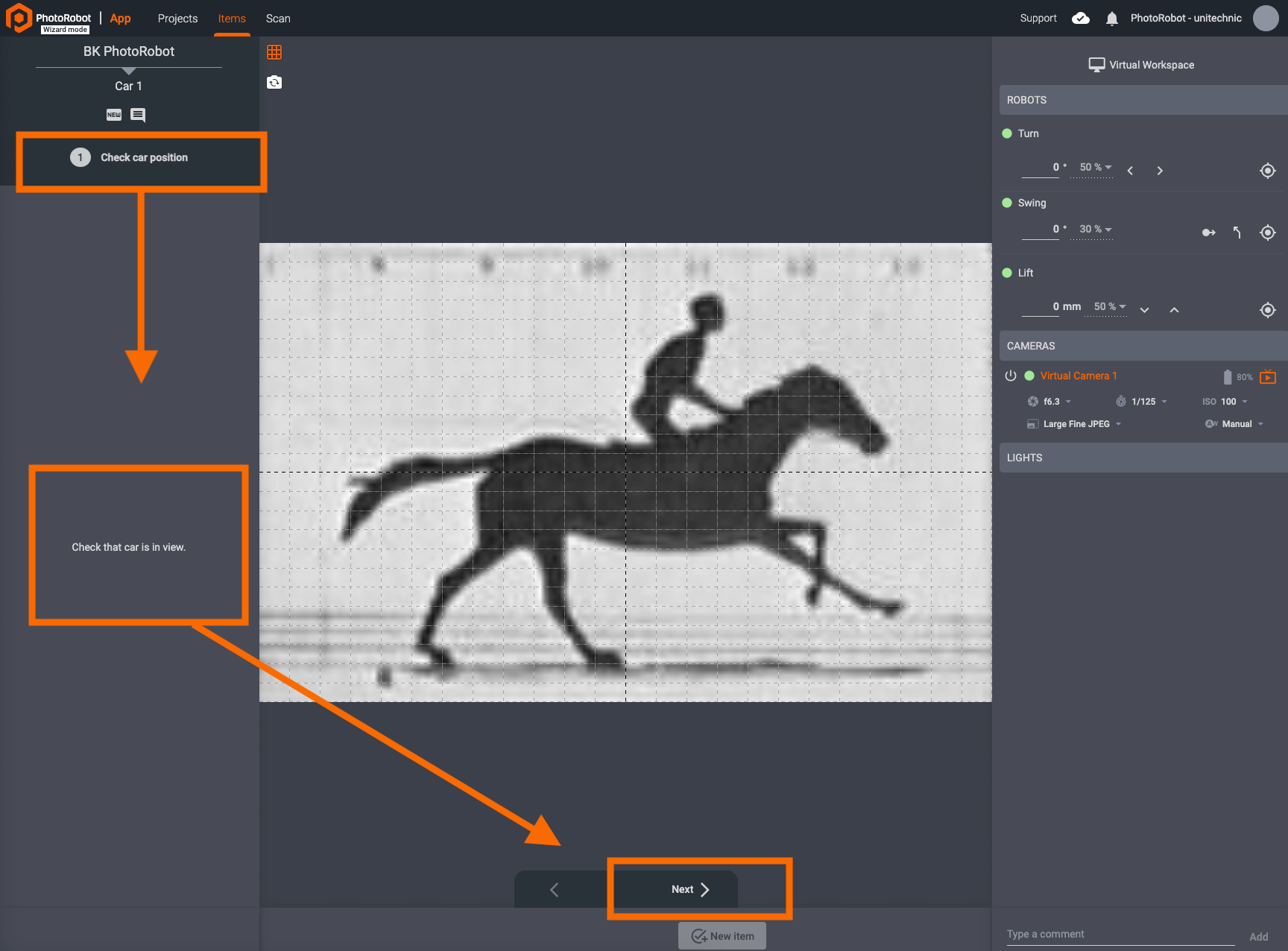Click the cloud sync icon beside Support
The height and width of the screenshot is (951, 1288).
1081,18
